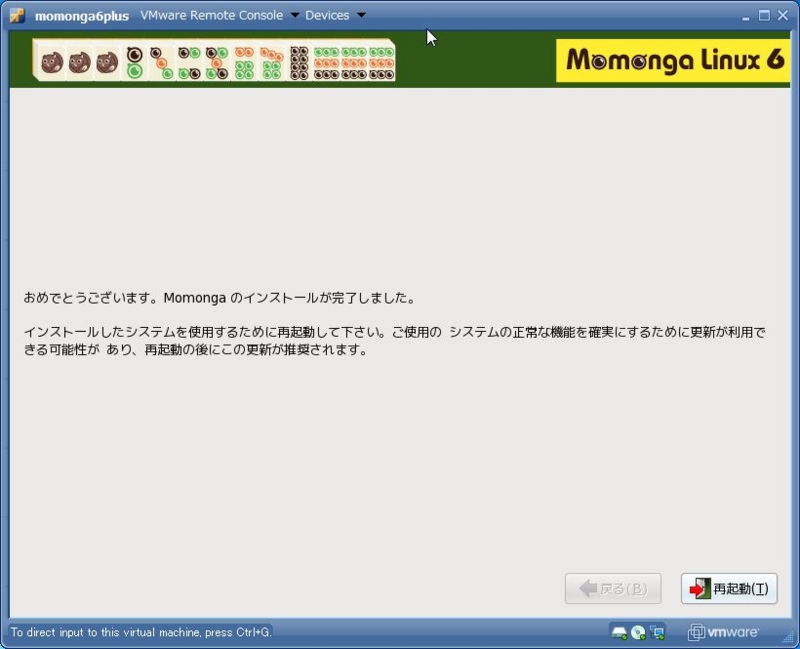The height and width of the screenshot is (649, 800).
Task: Click the 'press Ctrl+G' status bar hint
Action: point(141,632)
